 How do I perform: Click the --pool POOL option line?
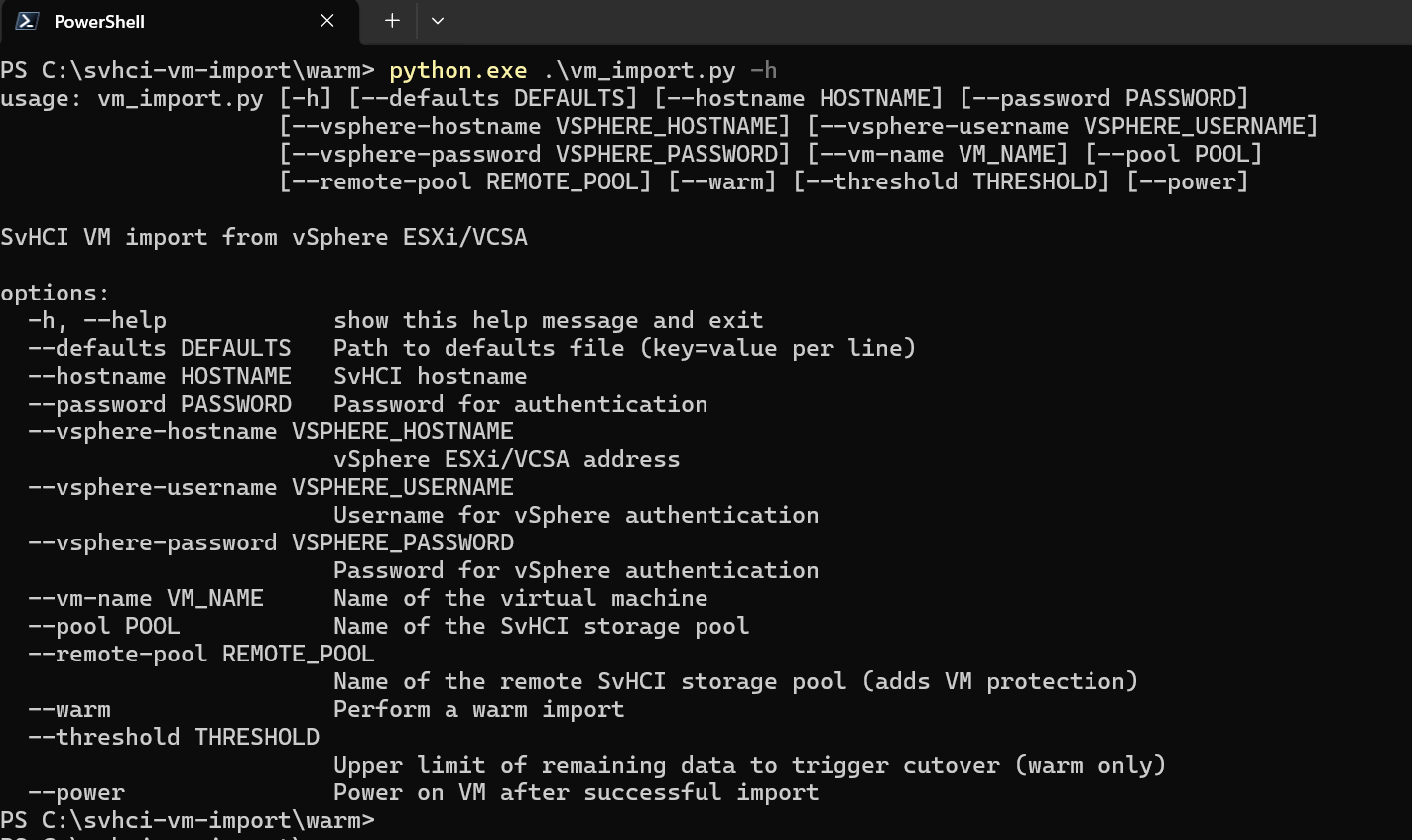(389, 626)
